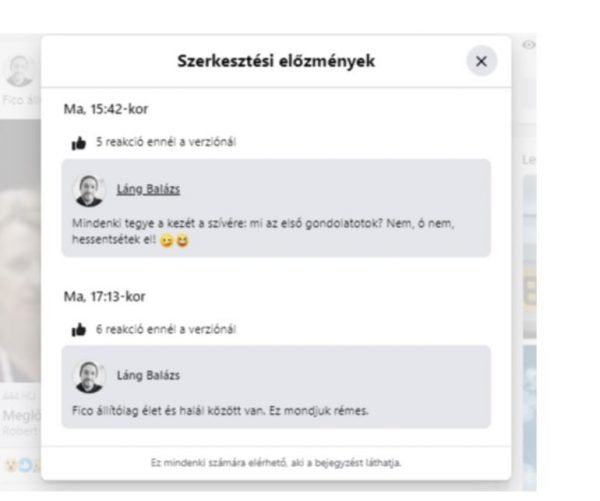This screenshot has width=600, height=501.
Task: Click the thumbs-up icon beside 6 reakció
Action: click(x=79, y=330)
